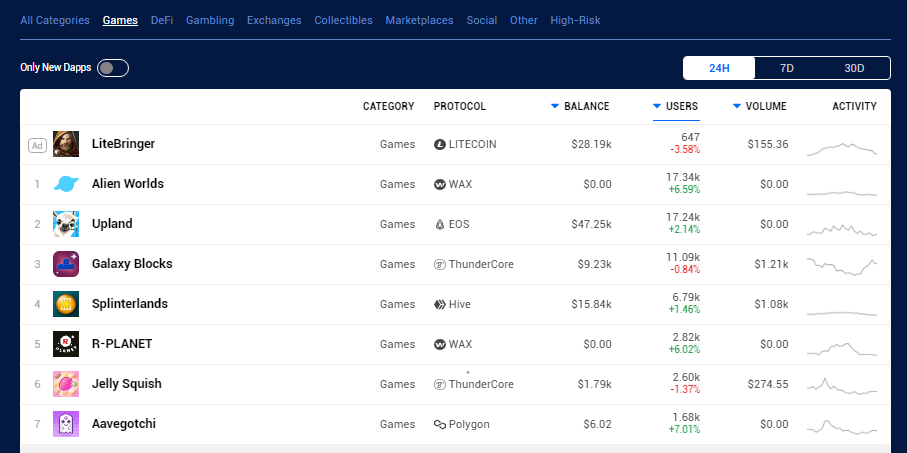This screenshot has width=907, height=453.
Task: View Aavegotchi activity sparkline chart
Action: click(x=842, y=428)
